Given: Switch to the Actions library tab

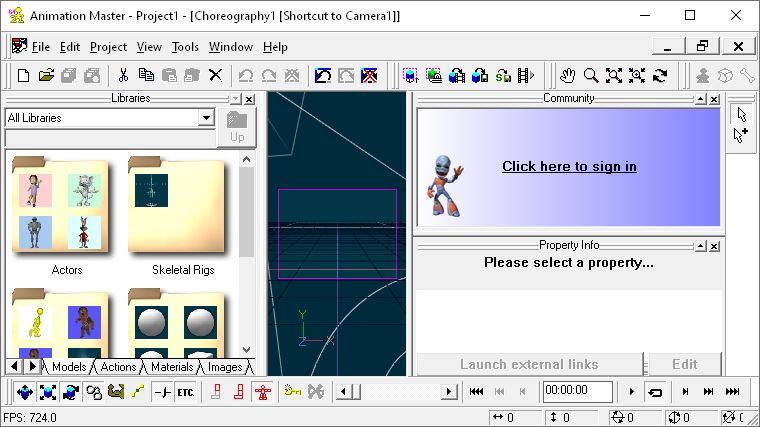Looking at the screenshot, I should click(x=118, y=367).
